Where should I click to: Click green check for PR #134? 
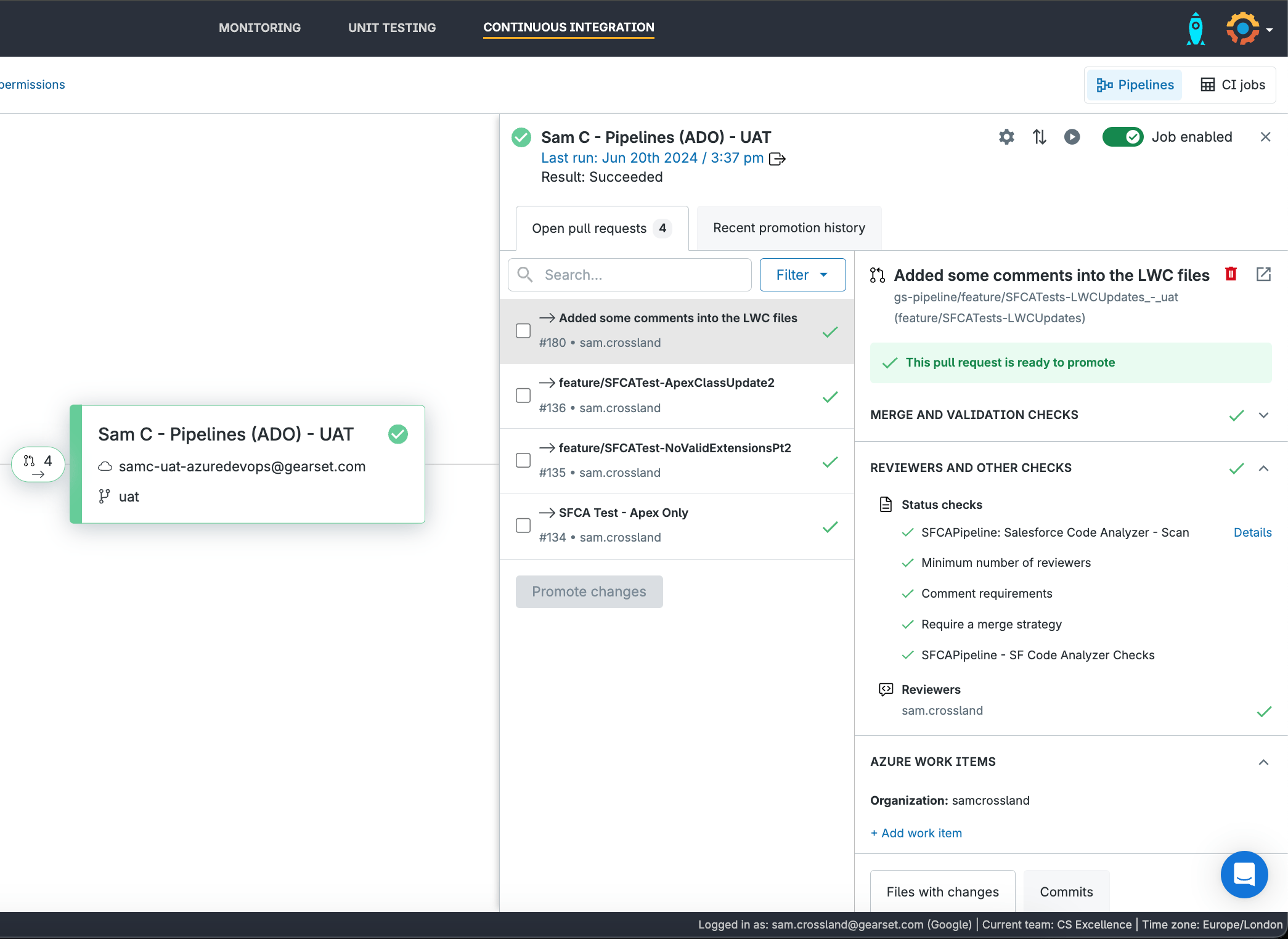coord(830,527)
